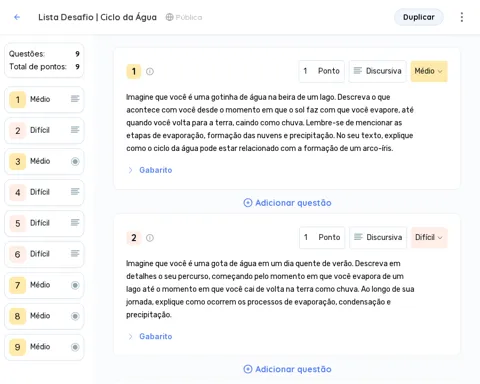Click the Questões count label
Image resolution: width=480 pixels, height=384 pixels.
27,54
